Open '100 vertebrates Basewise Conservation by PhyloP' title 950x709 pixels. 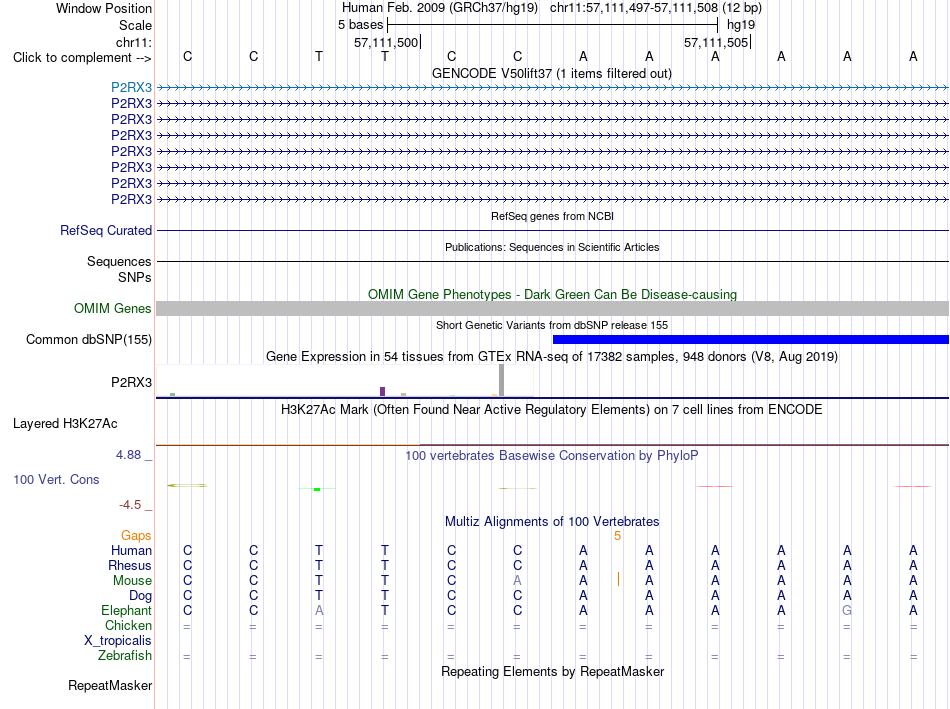click(552, 456)
